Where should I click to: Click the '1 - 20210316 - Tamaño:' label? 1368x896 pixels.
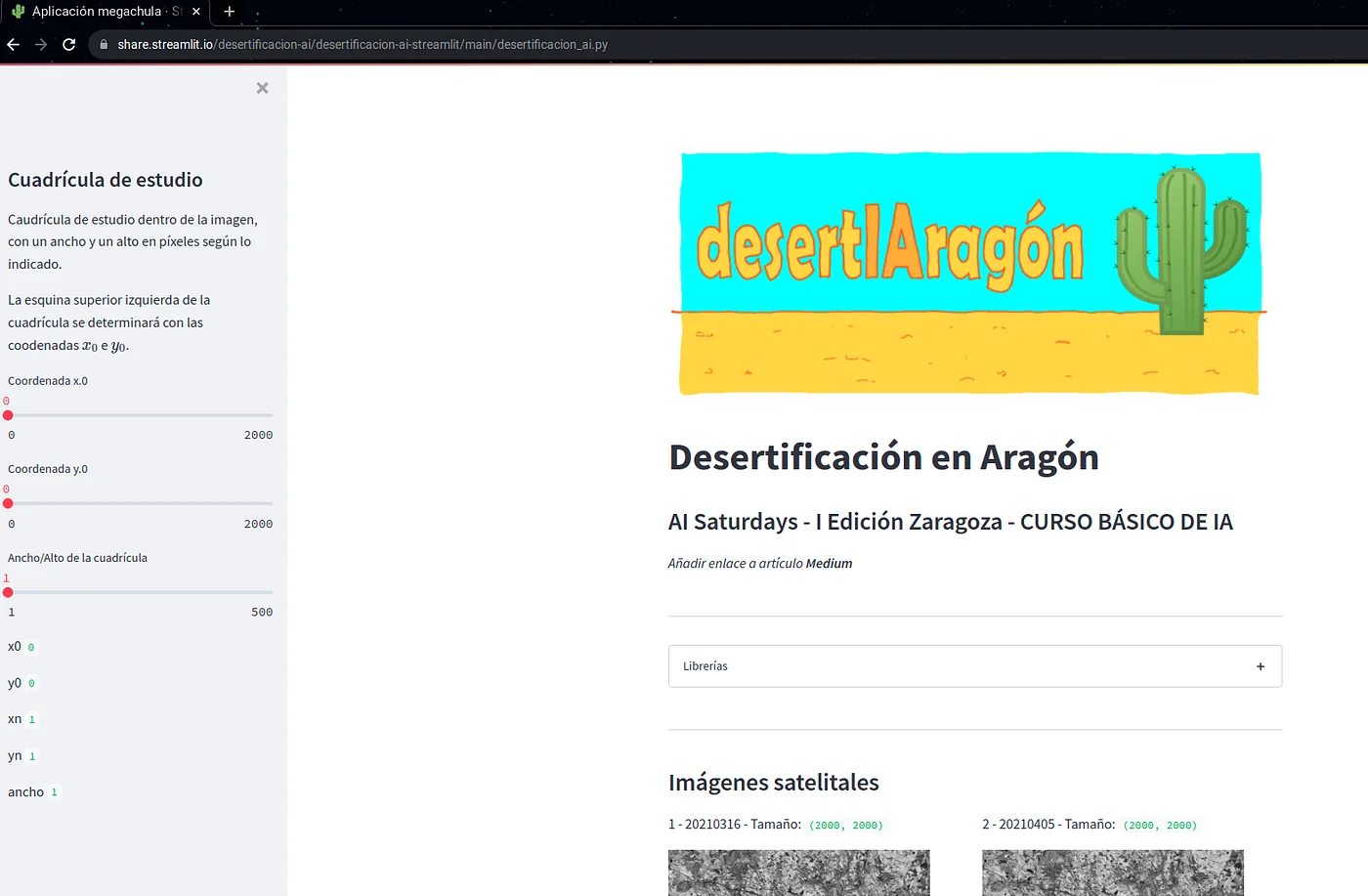(x=735, y=825)
